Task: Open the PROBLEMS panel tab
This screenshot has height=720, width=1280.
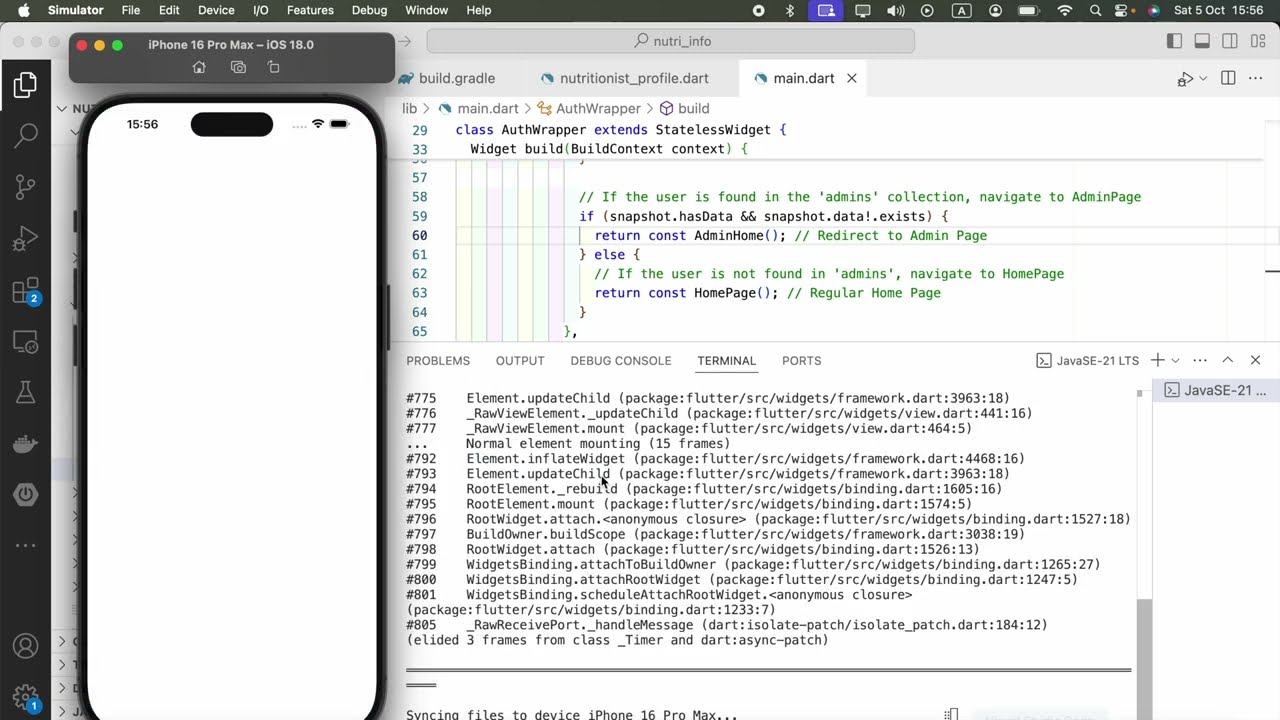Action: [x=438, y=361]
